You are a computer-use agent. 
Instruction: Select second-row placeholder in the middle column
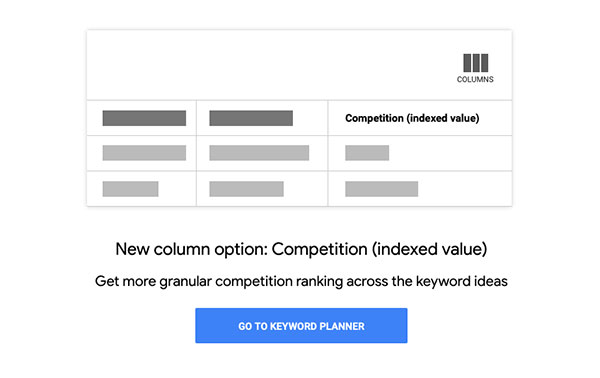coord(246,189)
